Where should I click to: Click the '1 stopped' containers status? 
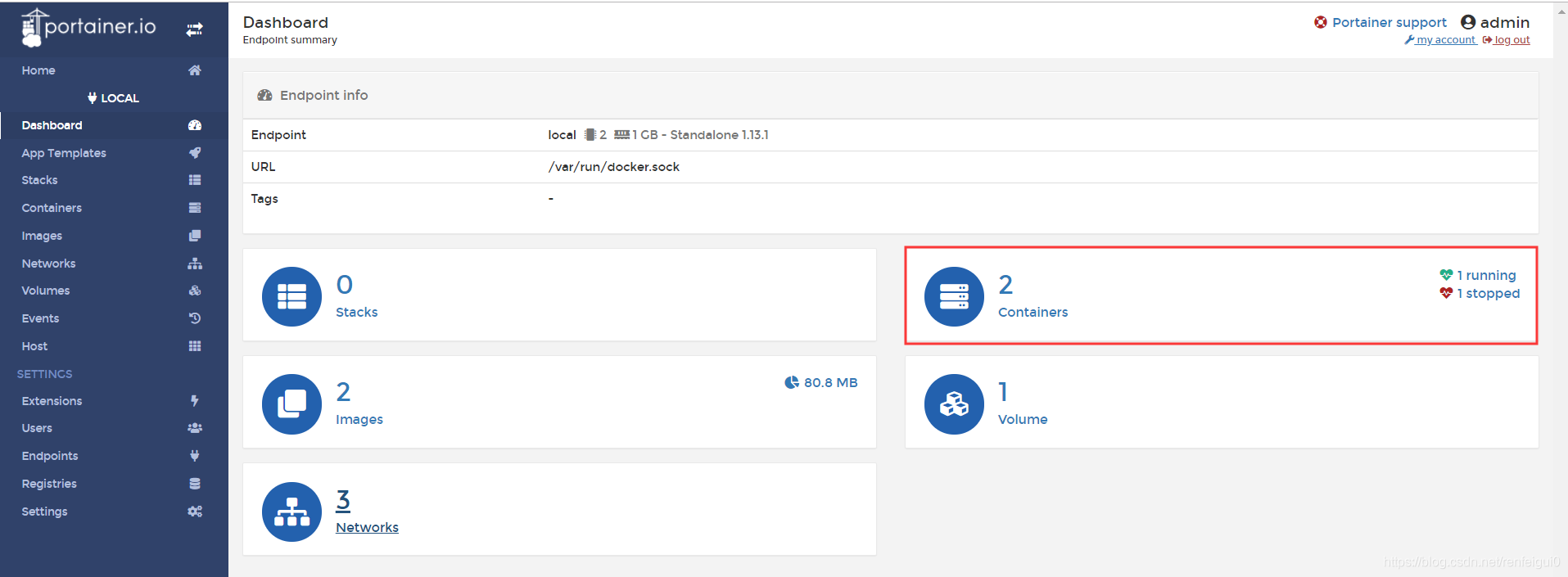pyautogui.click(x=1480, y=293)
